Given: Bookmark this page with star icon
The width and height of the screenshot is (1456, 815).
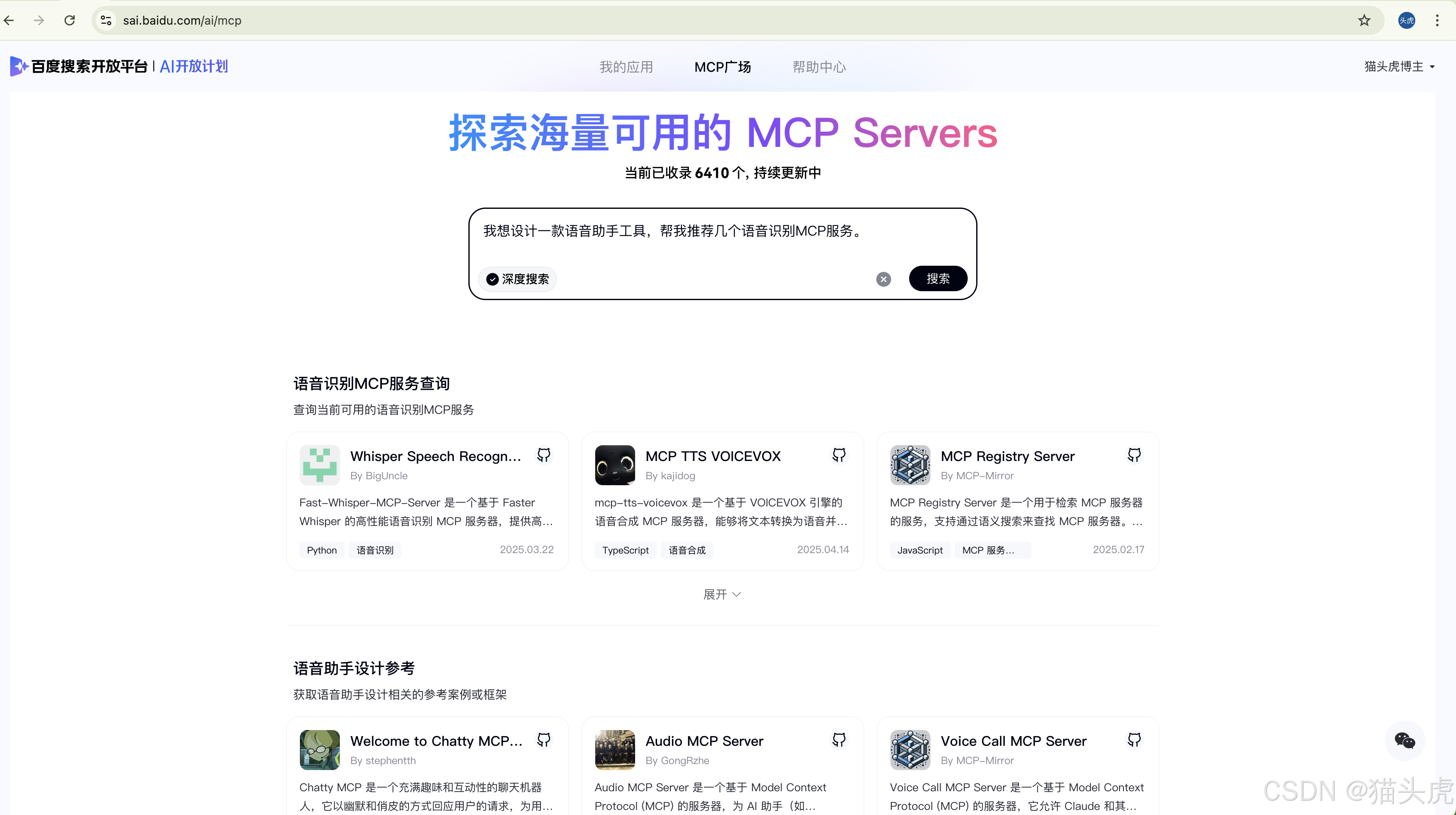Looking at the screenshot, I should (x=1364, y=21).
